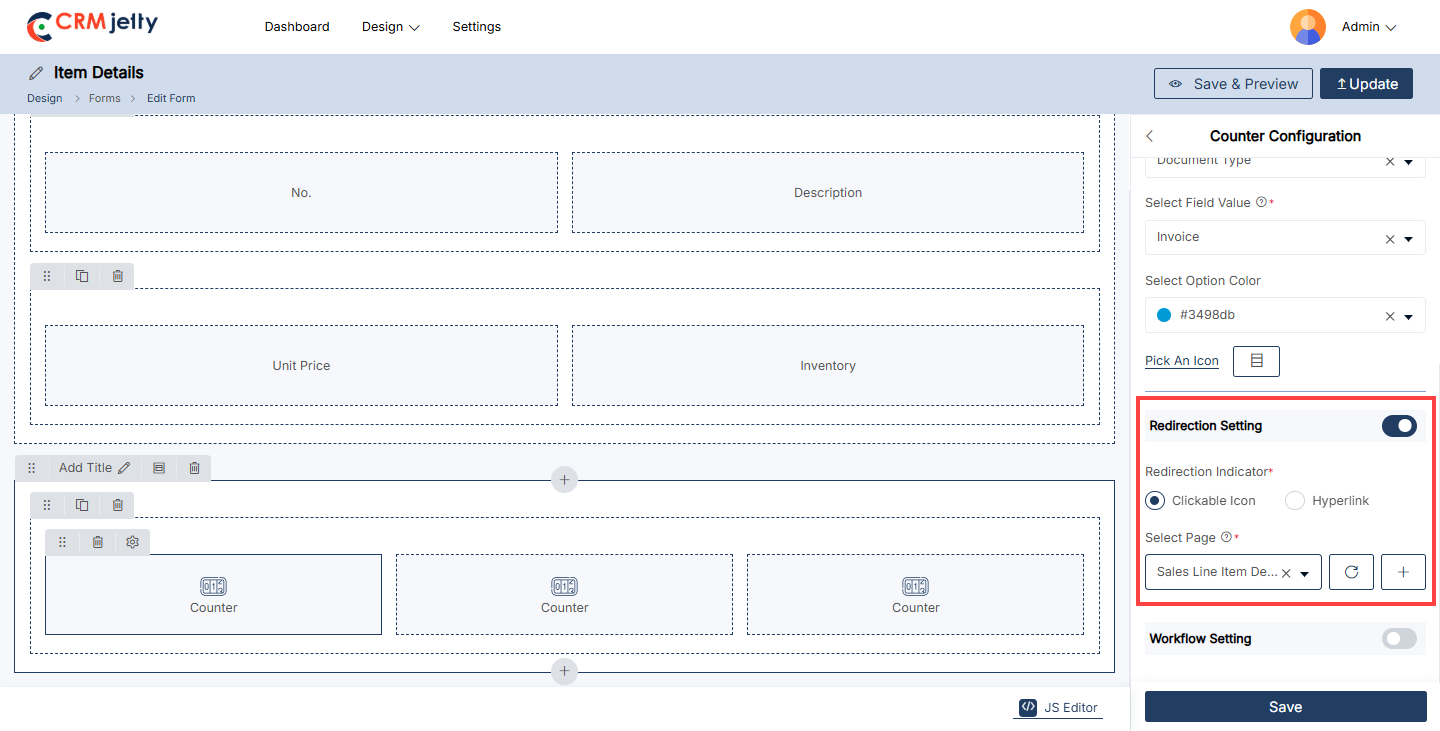Click the plus button to add new page
Screen dimensions: 1440x731
(1403, 572)
